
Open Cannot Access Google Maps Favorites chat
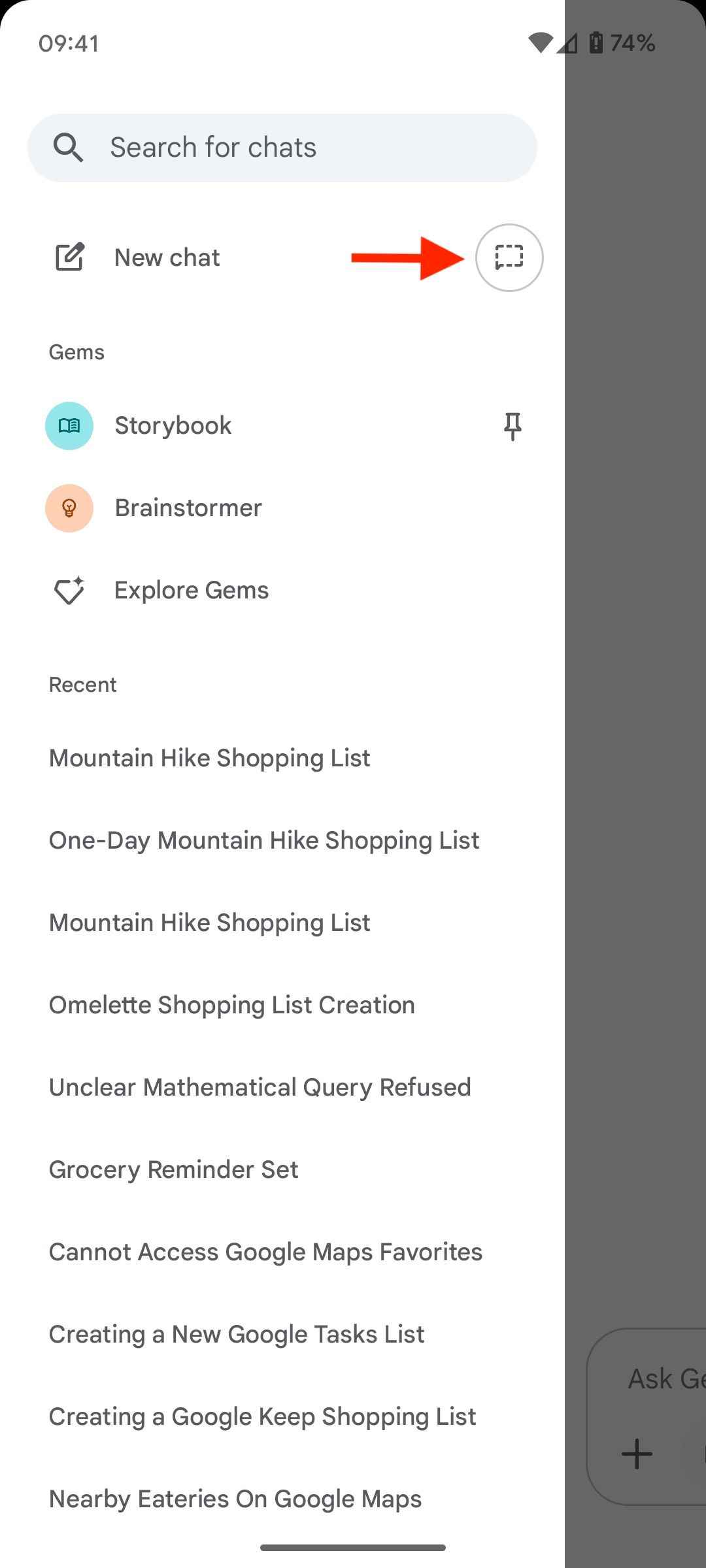(x=265, y=1252)
